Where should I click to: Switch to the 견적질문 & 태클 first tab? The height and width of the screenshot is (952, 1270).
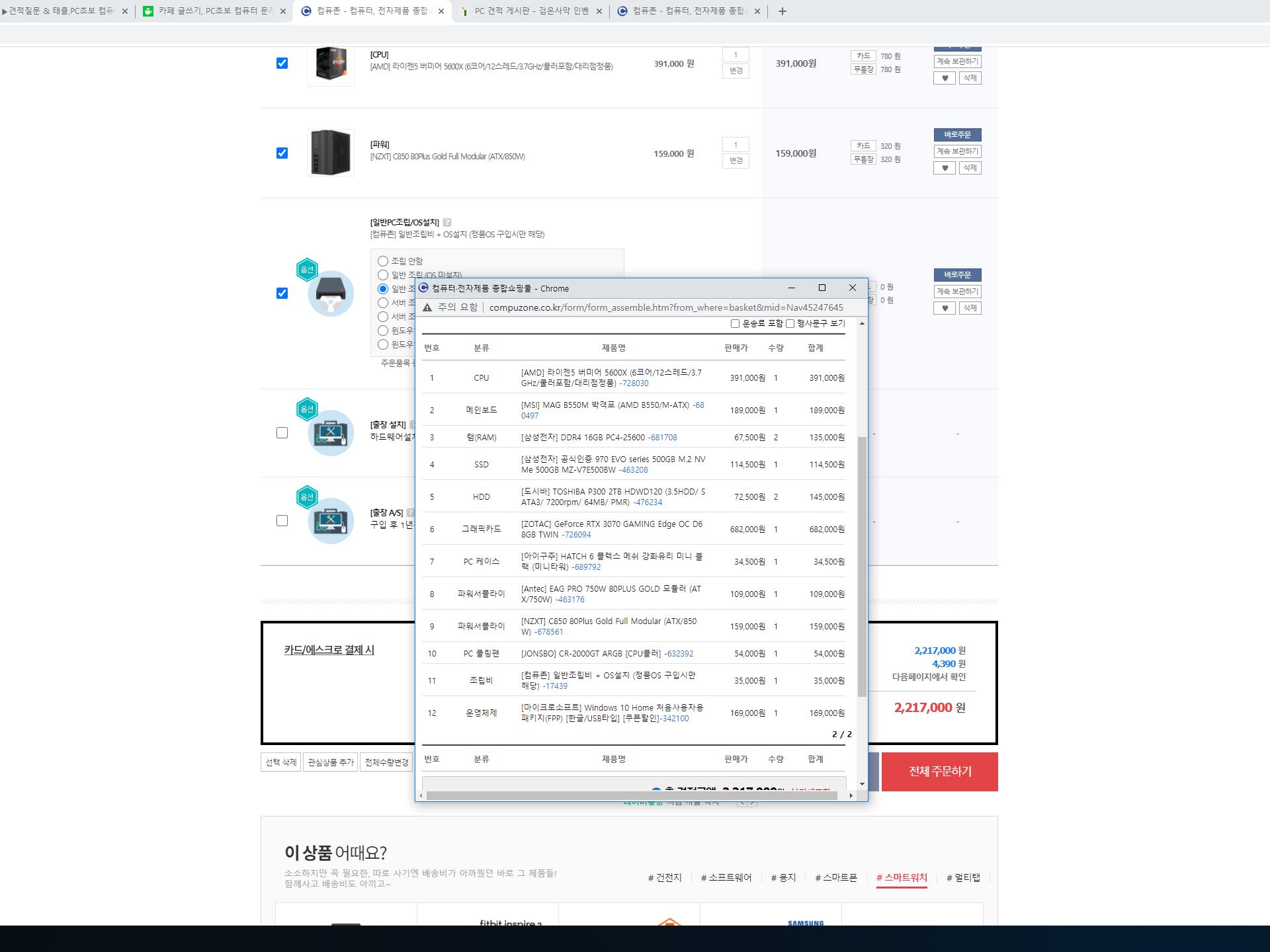point(61,11)
